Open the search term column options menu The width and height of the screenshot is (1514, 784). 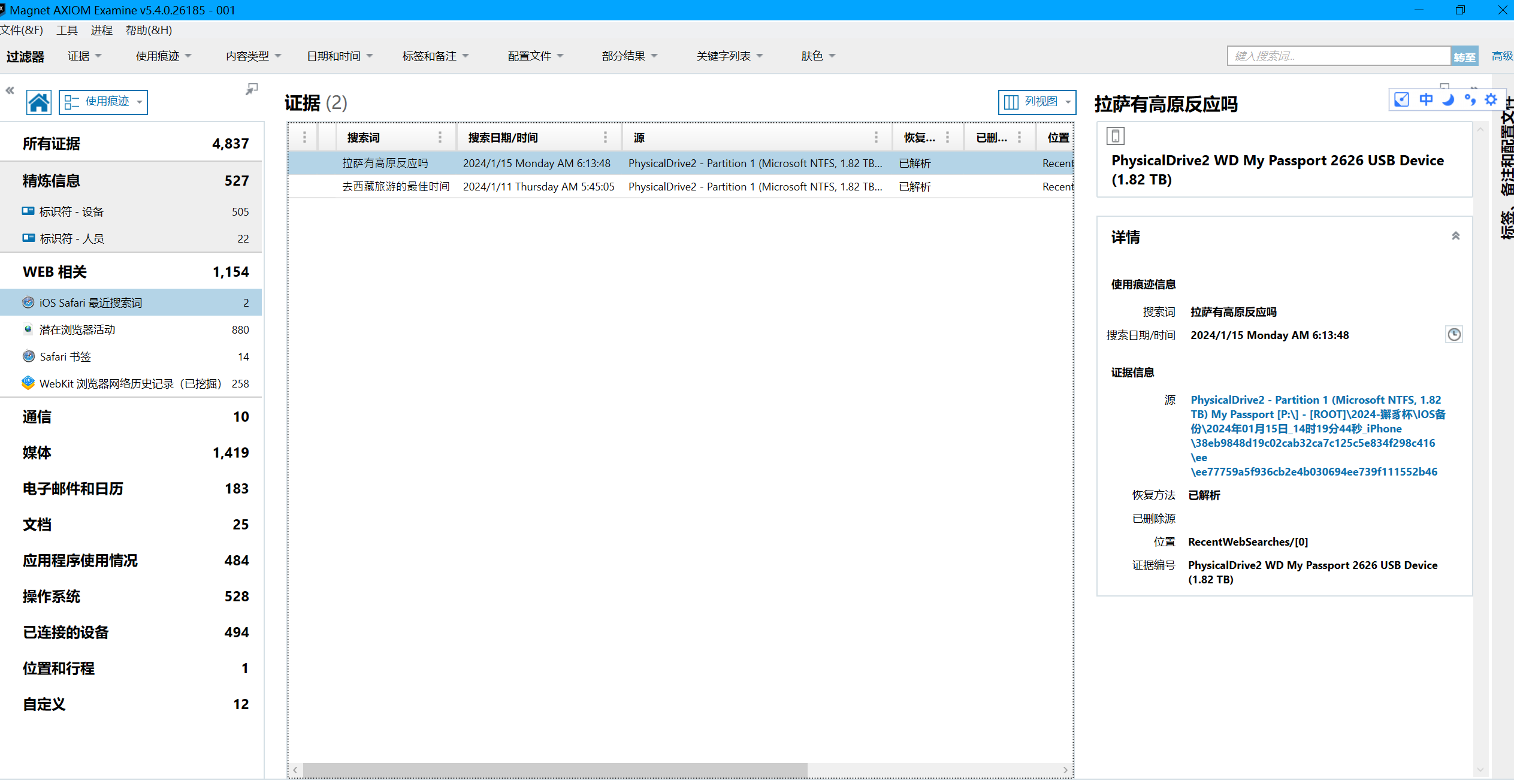click(440, 138)
